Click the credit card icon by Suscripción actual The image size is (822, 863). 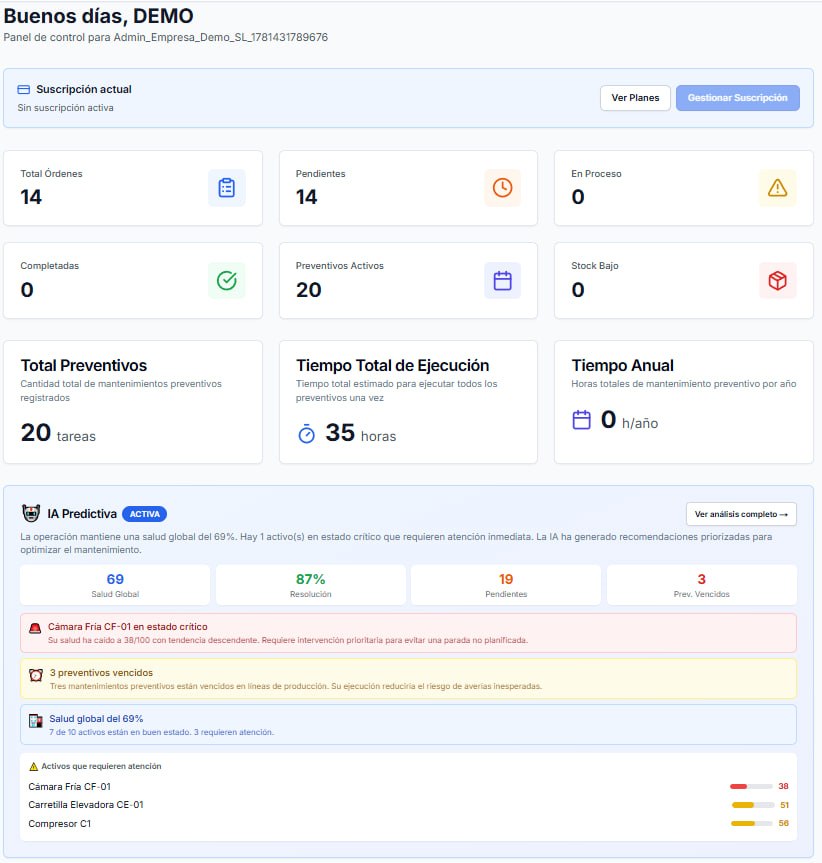tap(24, 89)
